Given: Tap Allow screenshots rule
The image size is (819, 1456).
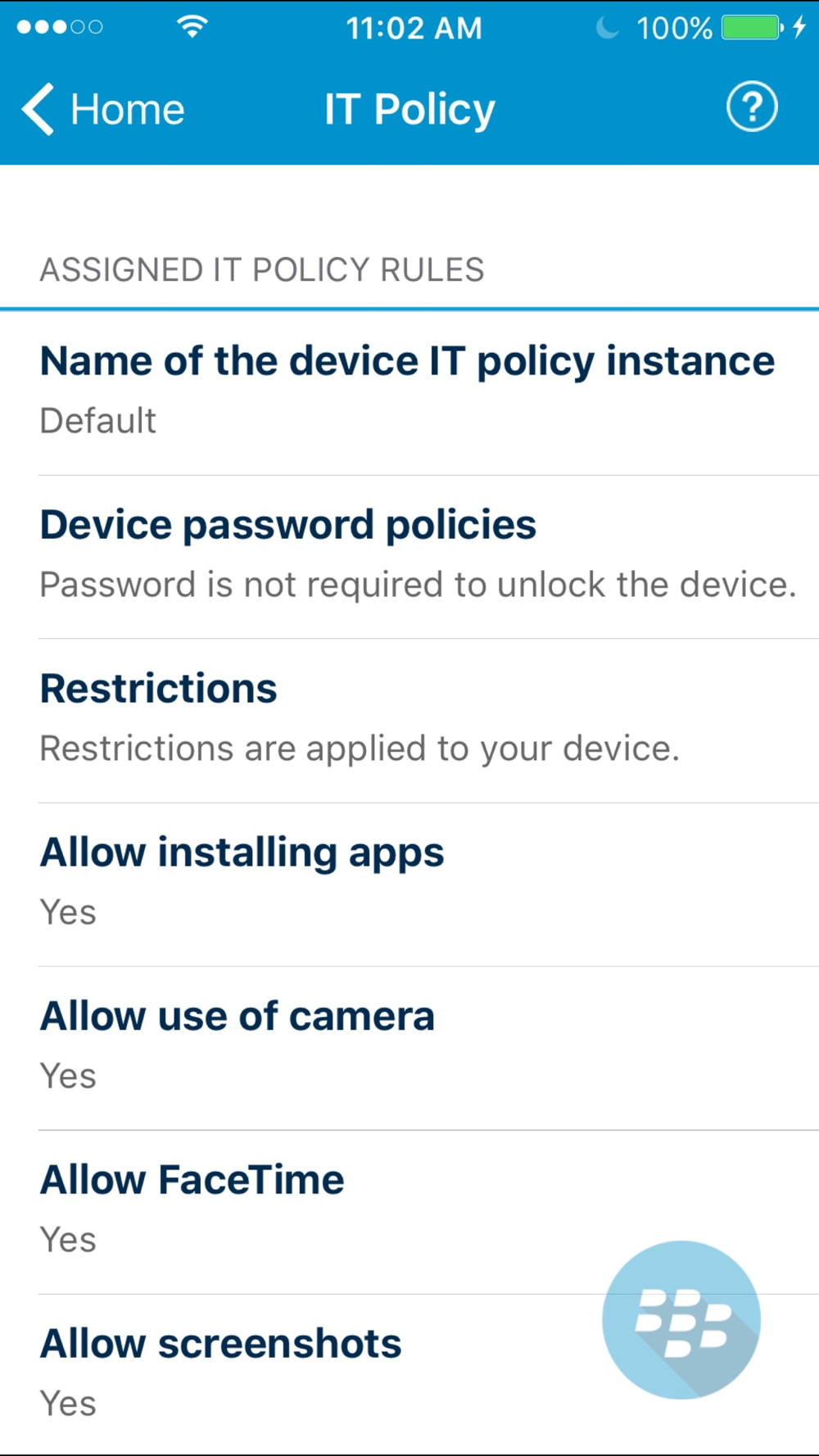Looking at the screenshot, I should point(221,1372).
